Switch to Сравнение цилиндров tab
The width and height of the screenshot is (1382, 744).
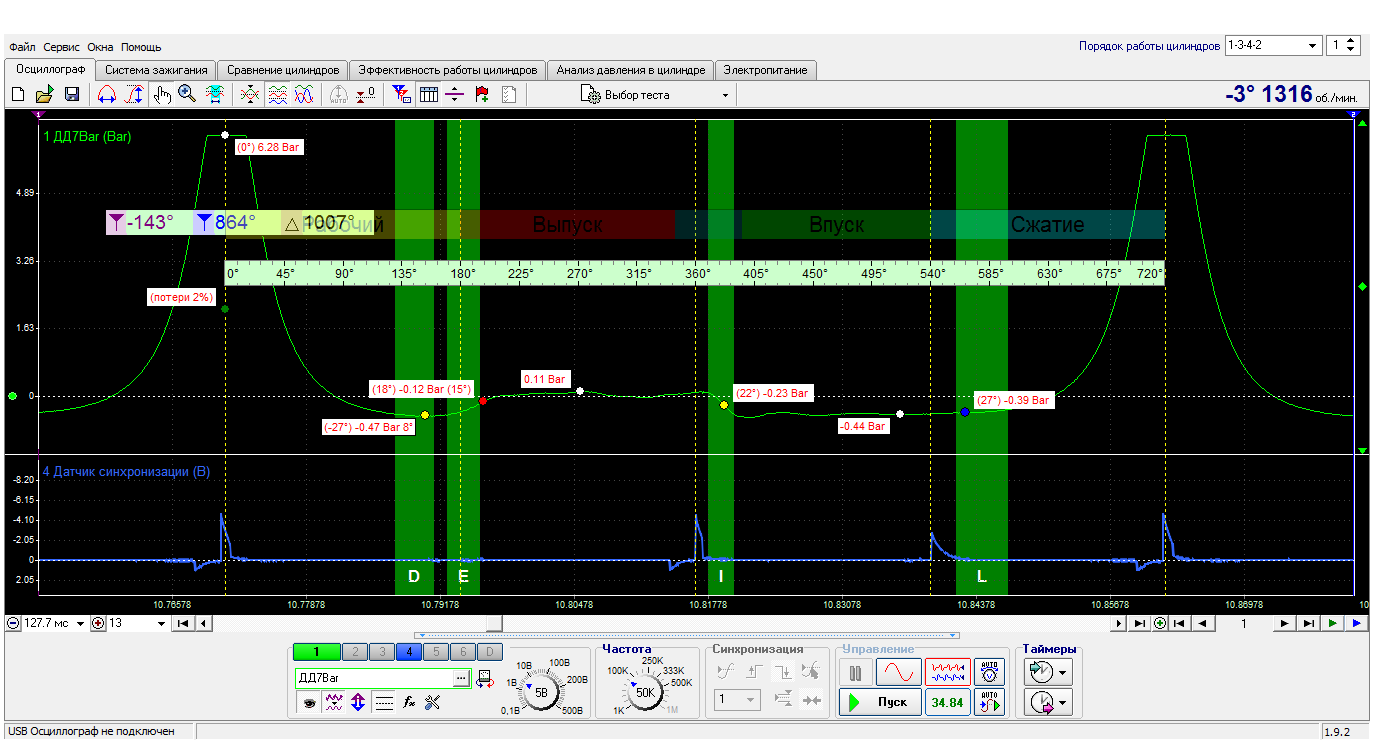[283, 70]
